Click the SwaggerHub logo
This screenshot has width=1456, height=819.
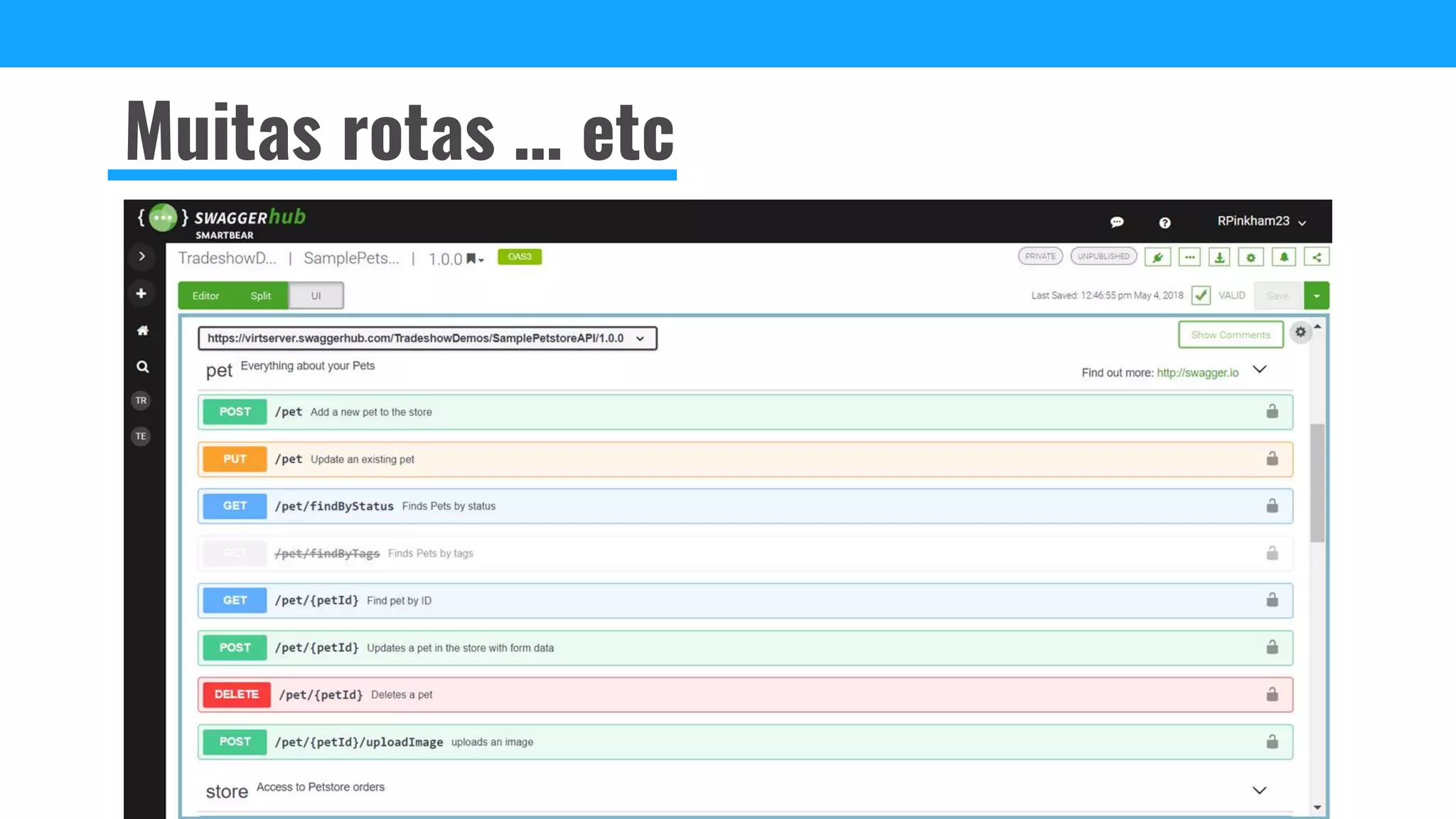221,222
